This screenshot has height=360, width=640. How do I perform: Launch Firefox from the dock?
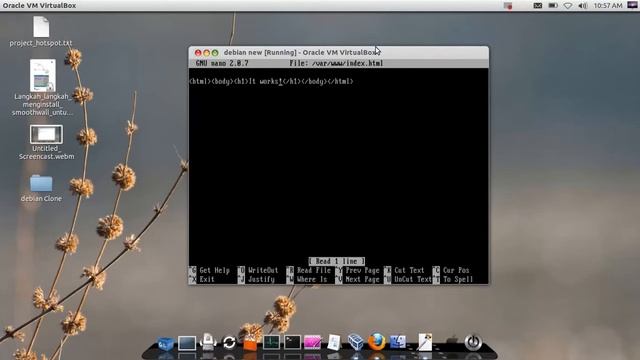click(376, 342)
